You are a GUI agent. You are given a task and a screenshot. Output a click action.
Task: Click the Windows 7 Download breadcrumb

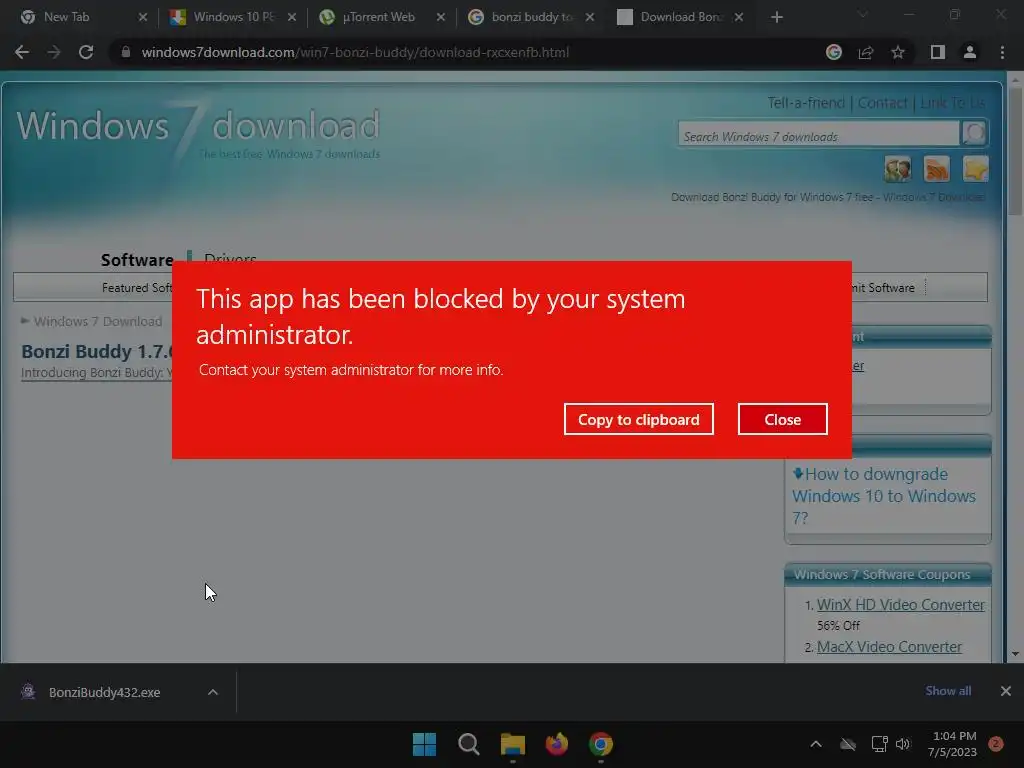tap(98, 321)
